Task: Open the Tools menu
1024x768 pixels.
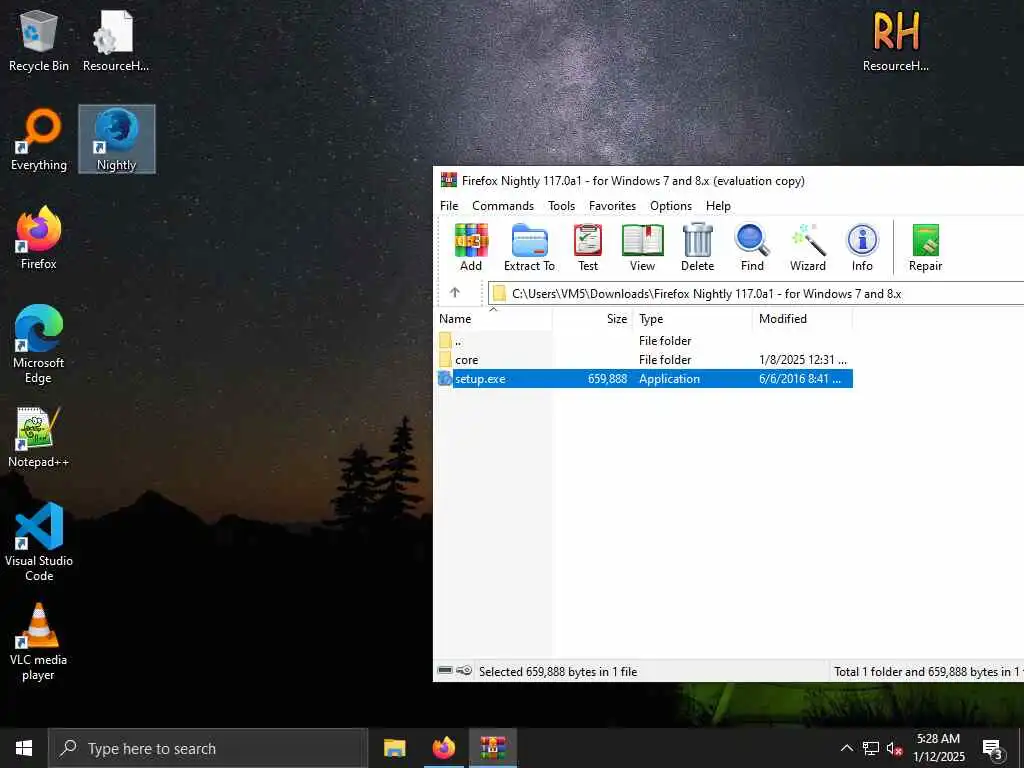Action: point(562,206)
